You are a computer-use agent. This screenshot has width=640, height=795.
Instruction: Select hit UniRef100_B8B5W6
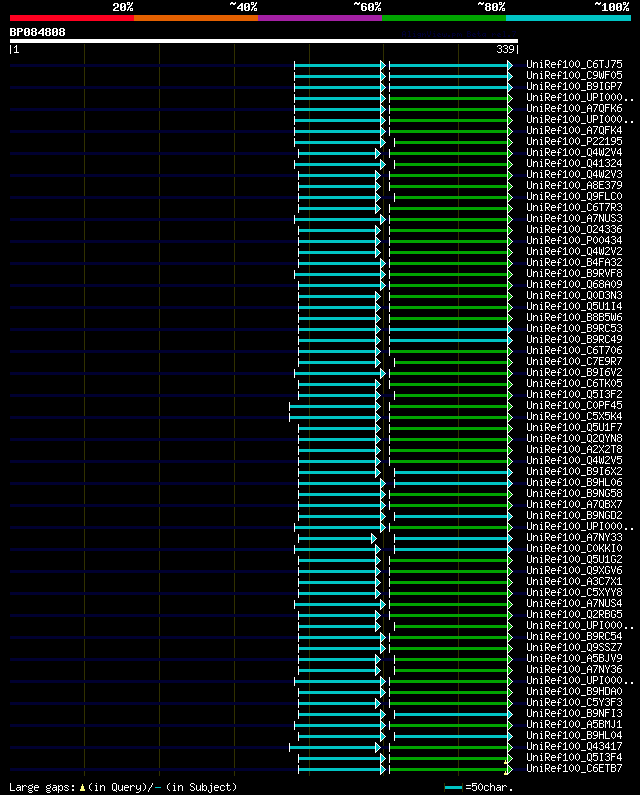(574, 317)
